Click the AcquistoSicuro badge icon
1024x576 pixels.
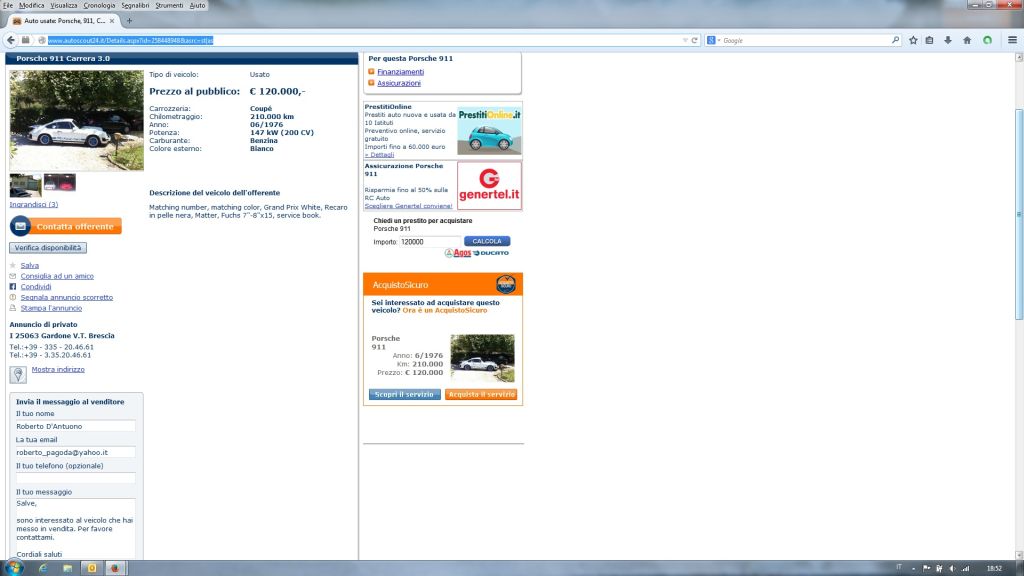tap(505, 284)
